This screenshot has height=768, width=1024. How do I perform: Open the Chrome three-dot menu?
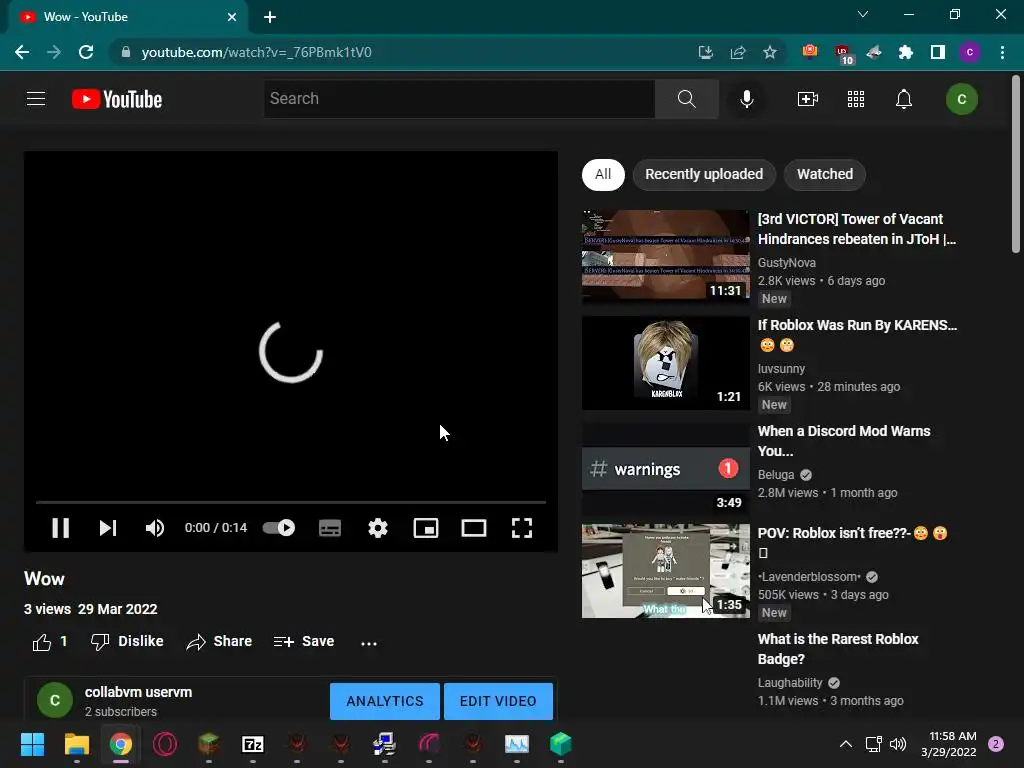(1002, 52)
